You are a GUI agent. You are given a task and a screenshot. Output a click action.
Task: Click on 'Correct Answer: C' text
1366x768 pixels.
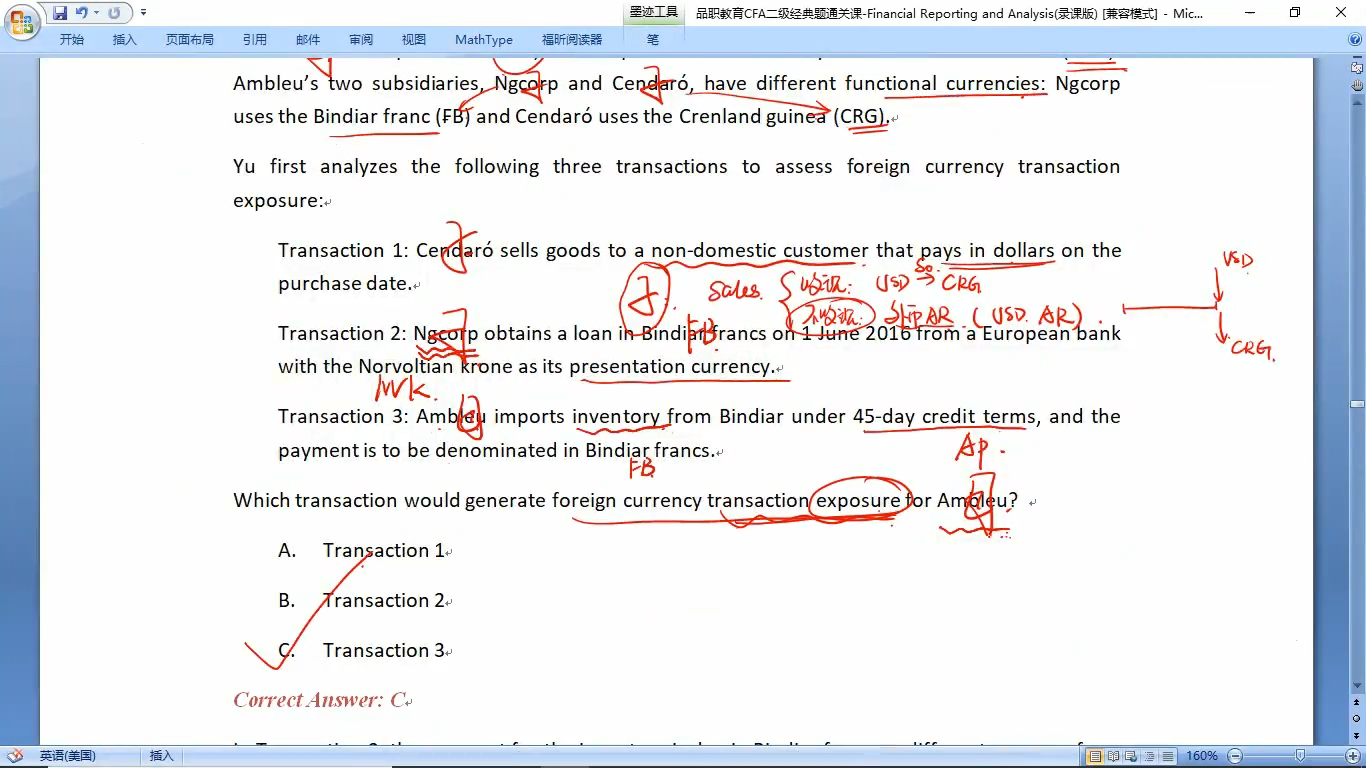click(319, 700)
